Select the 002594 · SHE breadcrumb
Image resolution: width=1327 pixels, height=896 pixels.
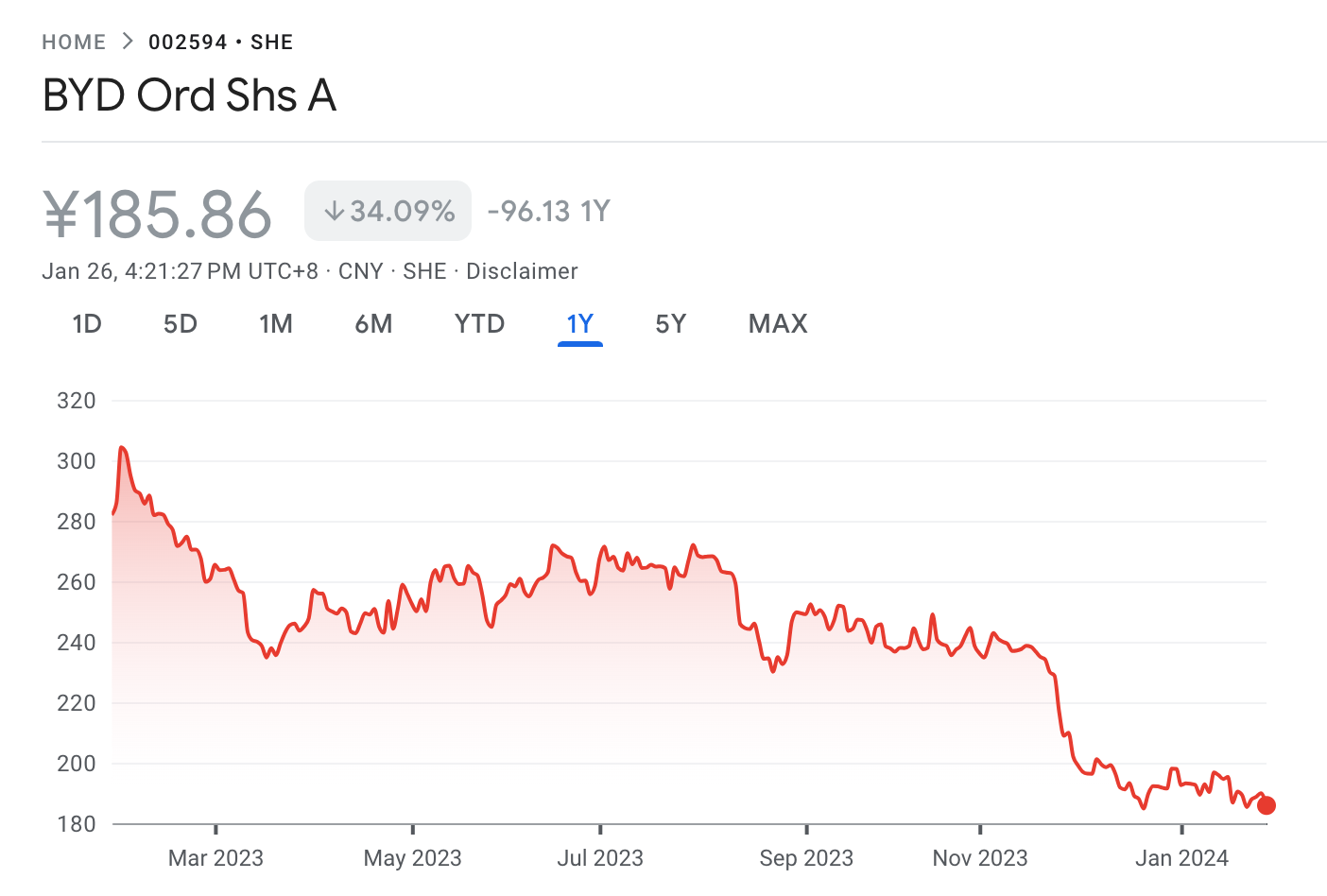pyautogui.click(x=220, y=43)
